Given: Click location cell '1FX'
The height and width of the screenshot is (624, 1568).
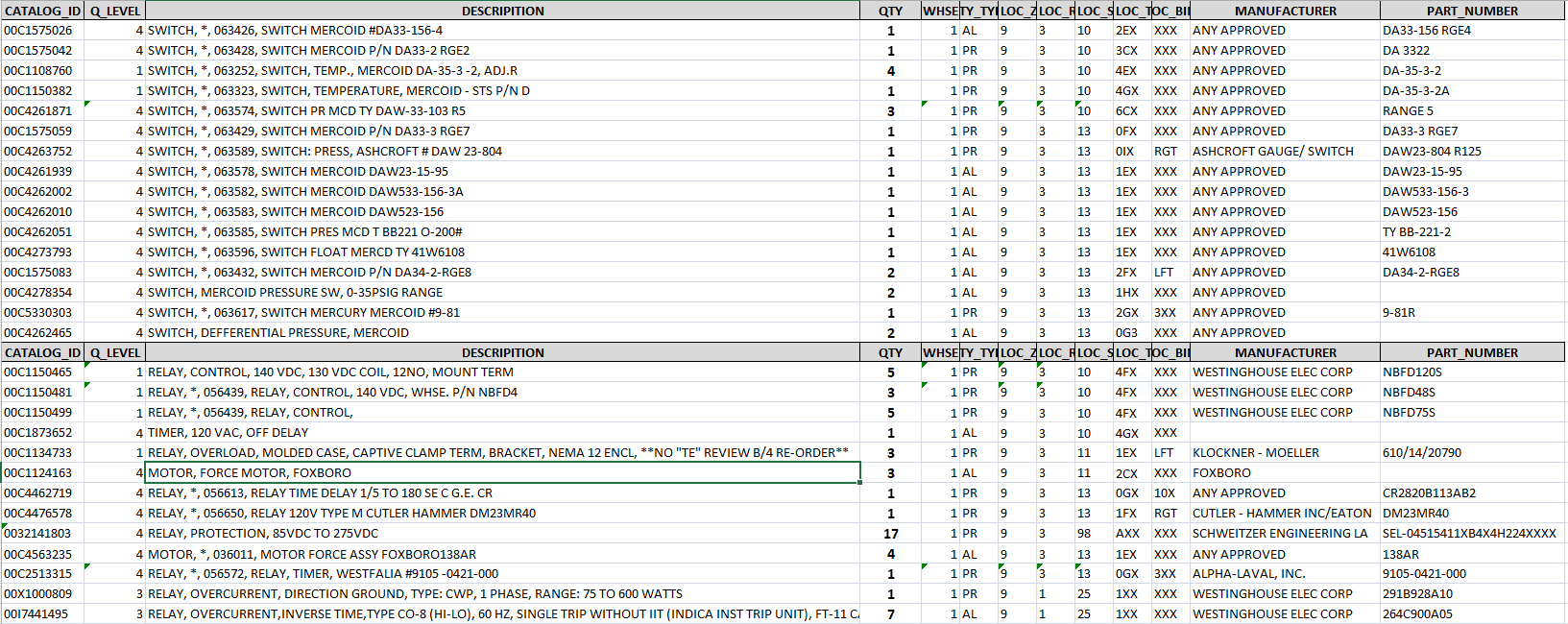Looking at the screenshot, I should (x=1132, y=514).
